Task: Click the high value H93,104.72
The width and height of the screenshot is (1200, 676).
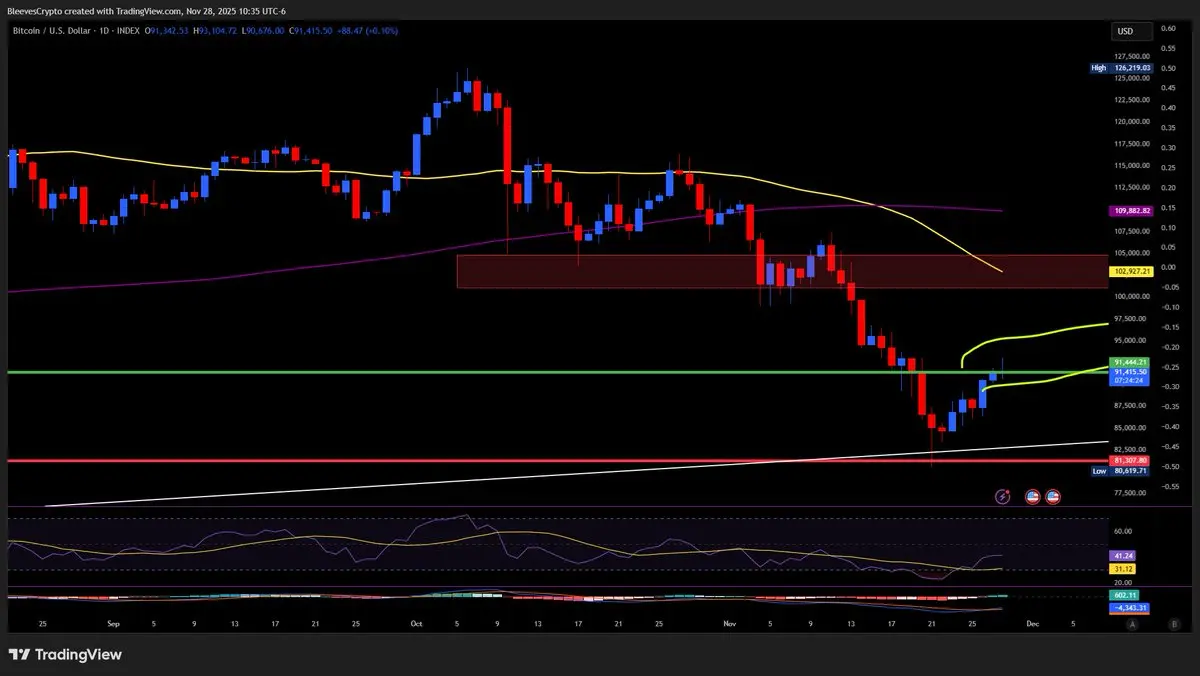Action: tap(215, 32)
